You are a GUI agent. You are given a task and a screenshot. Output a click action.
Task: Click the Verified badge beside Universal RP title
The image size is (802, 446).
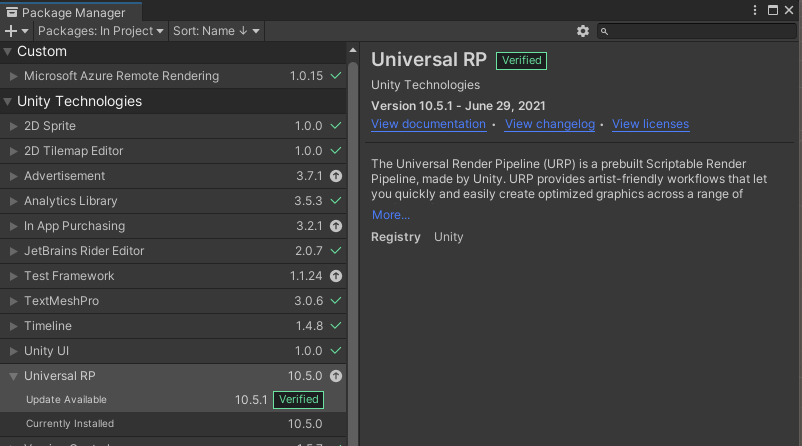(521, 60)
